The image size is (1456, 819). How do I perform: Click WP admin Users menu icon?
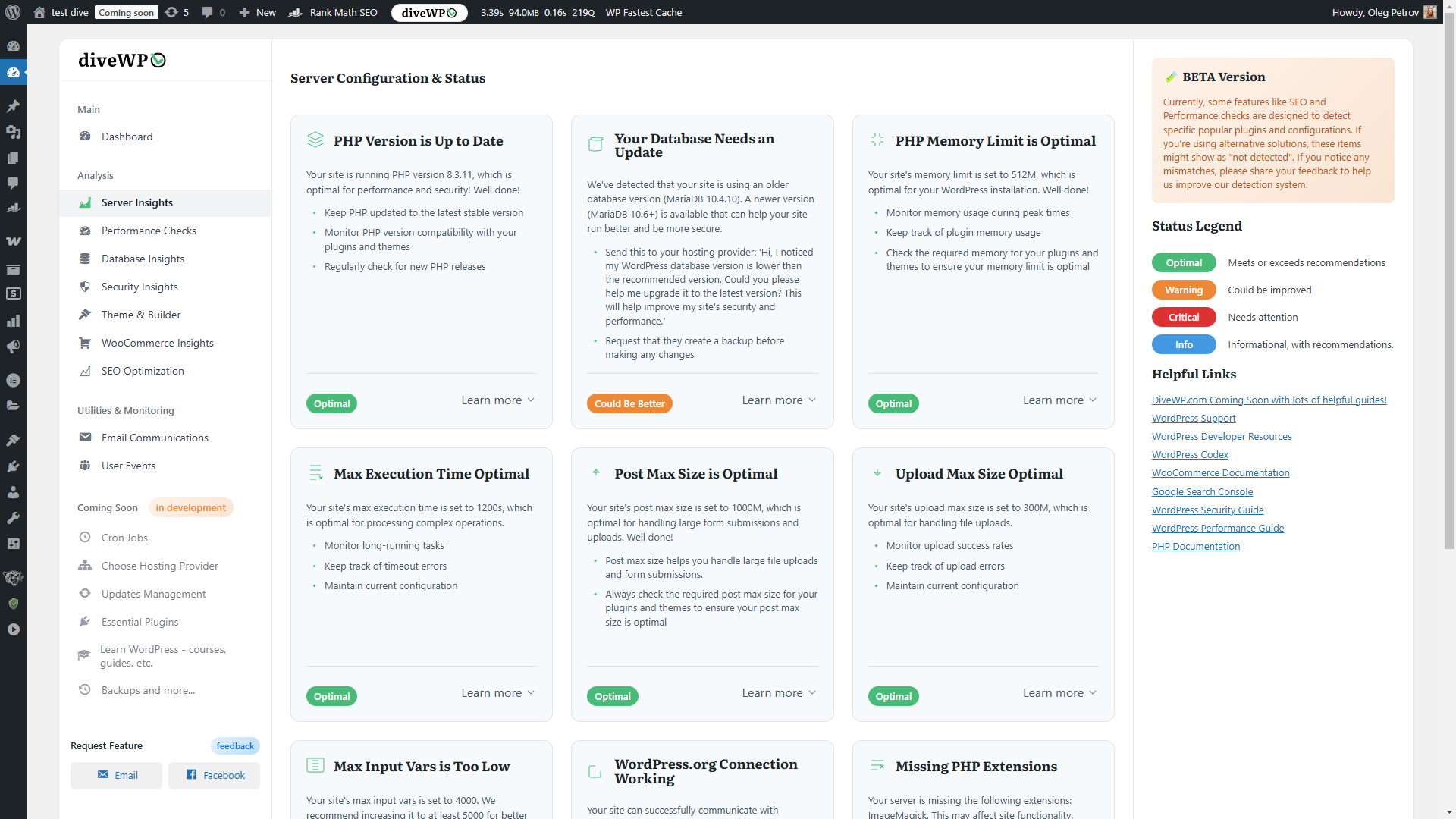[13, 492]
